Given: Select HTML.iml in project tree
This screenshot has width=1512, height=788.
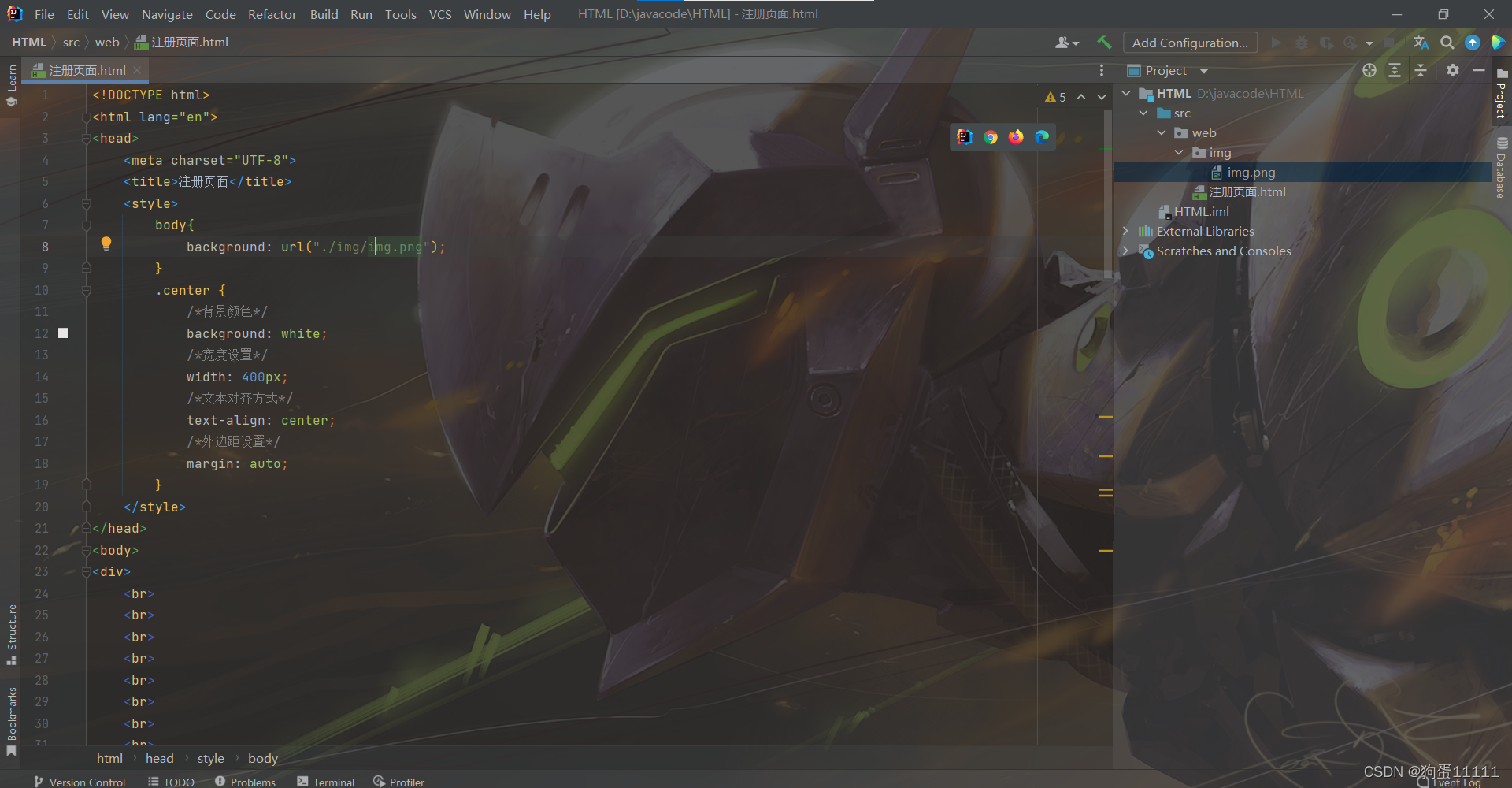Looking at the screenshot, I should point(1201,211).
